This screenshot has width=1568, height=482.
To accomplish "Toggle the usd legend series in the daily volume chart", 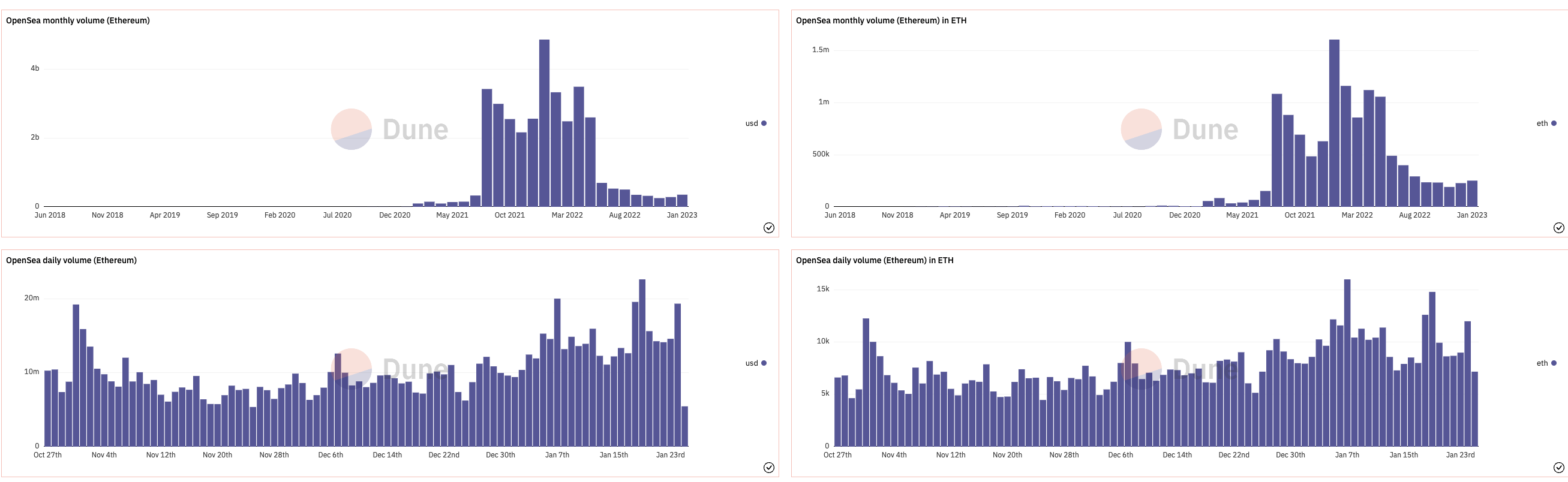I will click(x=756, y=363).
